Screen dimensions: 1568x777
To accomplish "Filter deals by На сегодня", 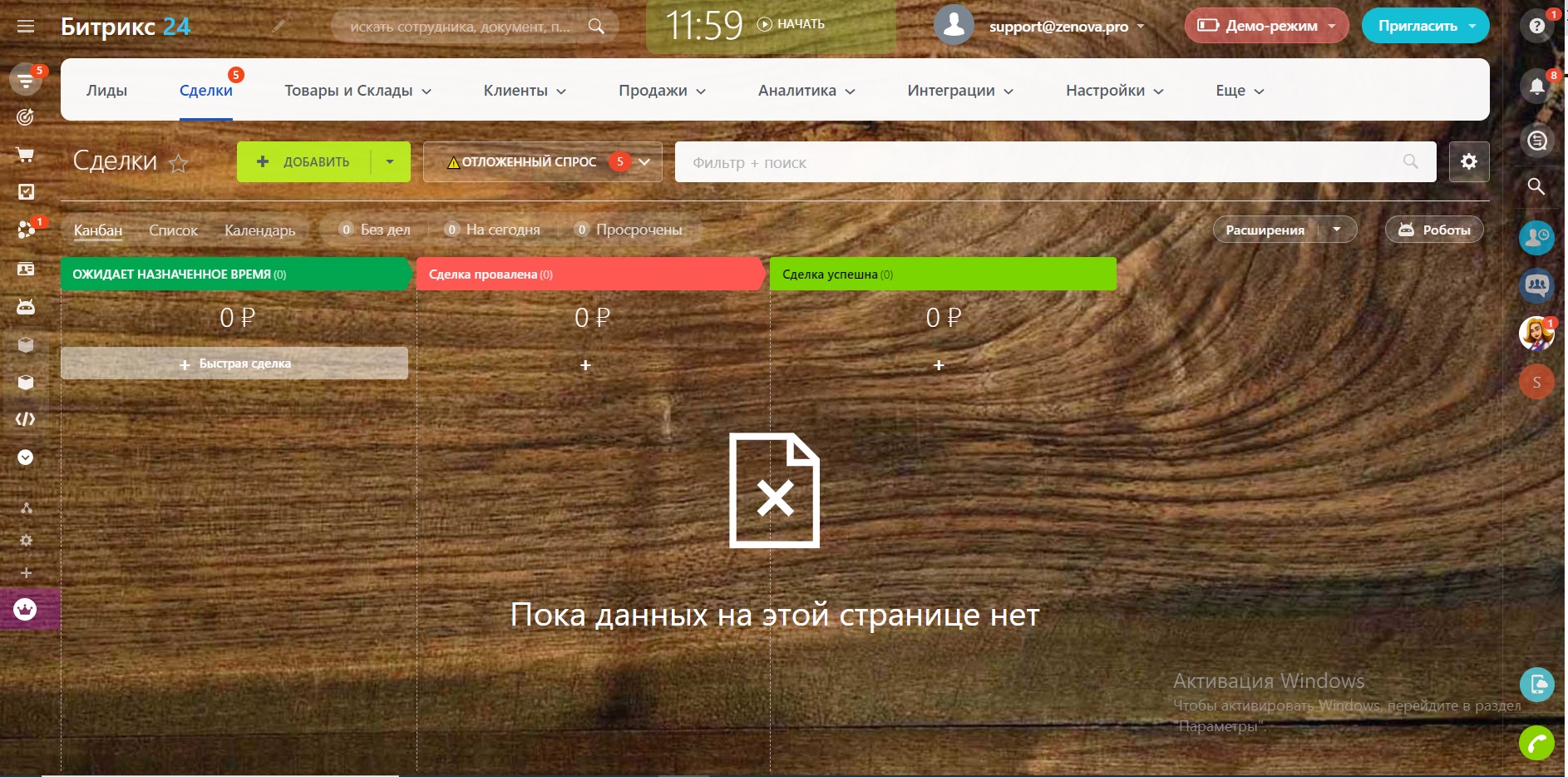I will tap(492, 230).
